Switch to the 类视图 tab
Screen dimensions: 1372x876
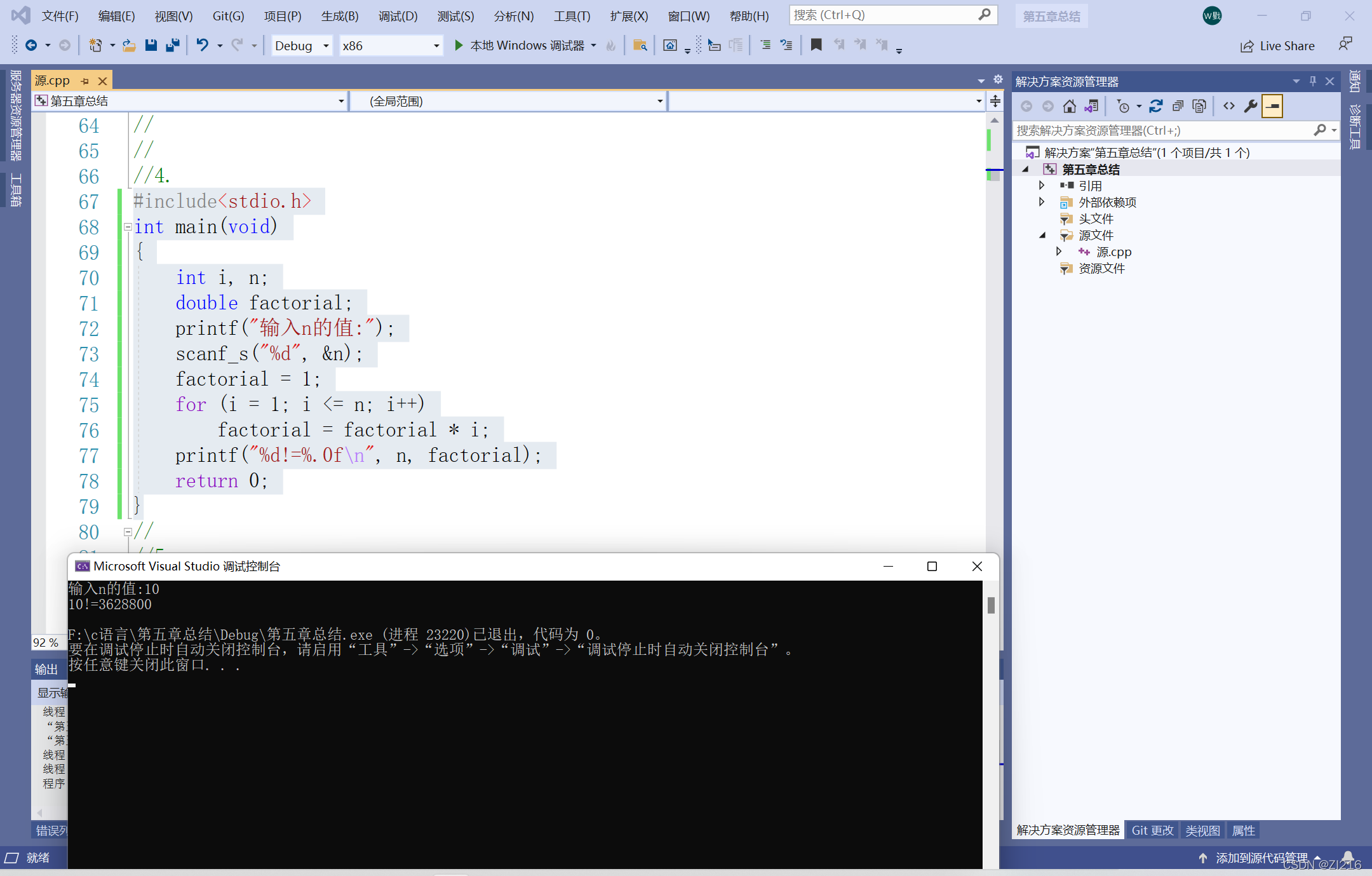click(1202, 830)
